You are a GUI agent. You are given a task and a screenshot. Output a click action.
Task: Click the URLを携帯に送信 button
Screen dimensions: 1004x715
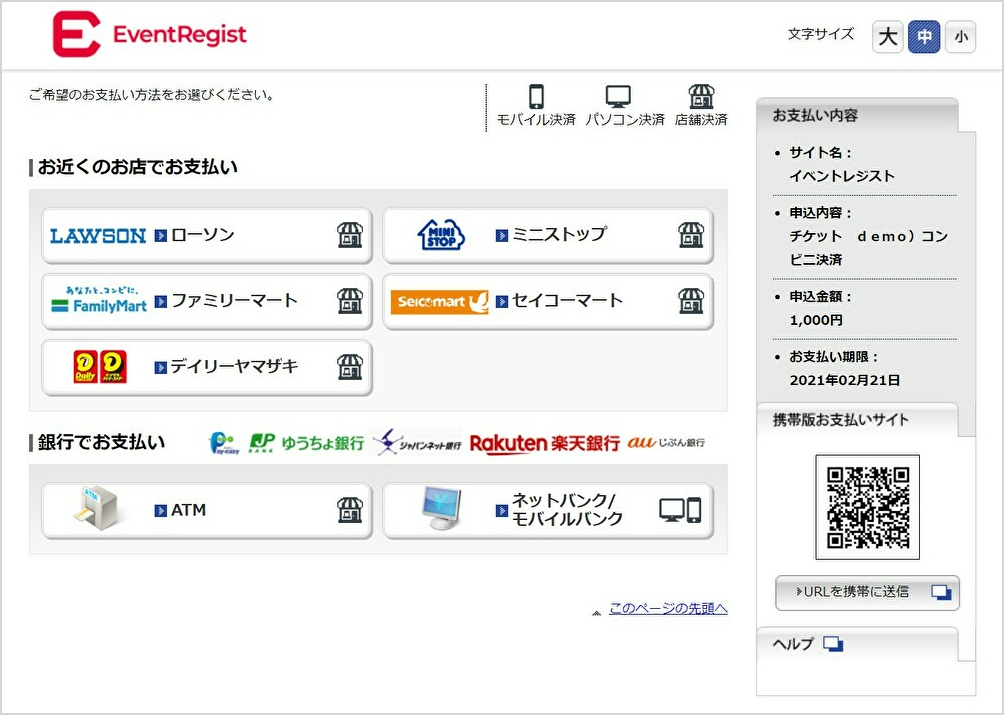point(867,593)
